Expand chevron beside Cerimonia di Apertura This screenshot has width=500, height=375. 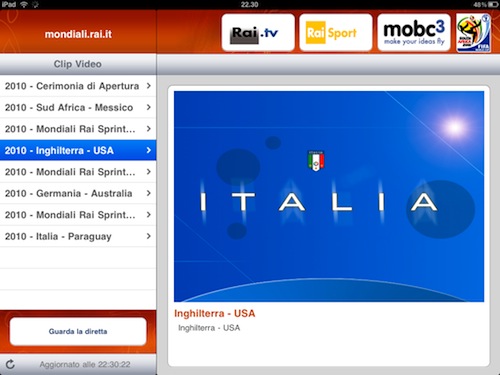149,86
